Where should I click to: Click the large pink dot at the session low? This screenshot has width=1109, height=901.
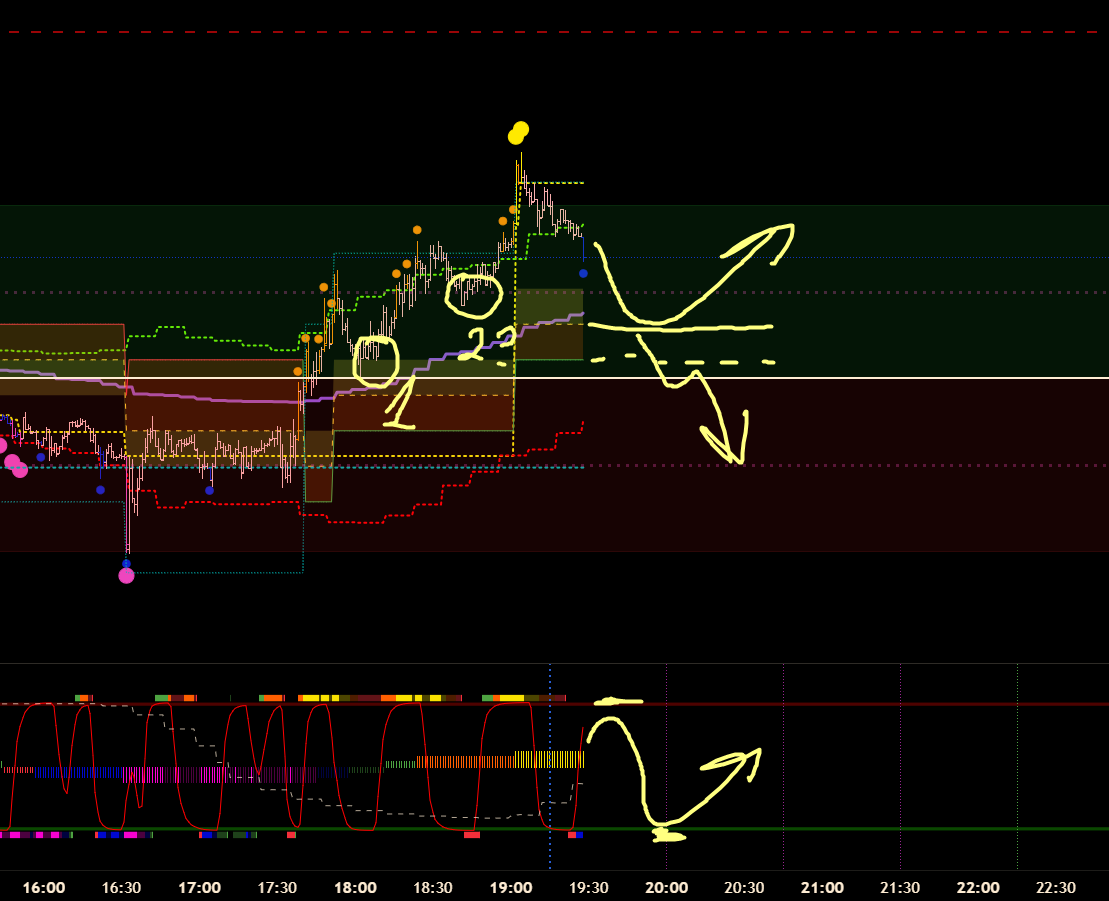click(x=126, y=575)
